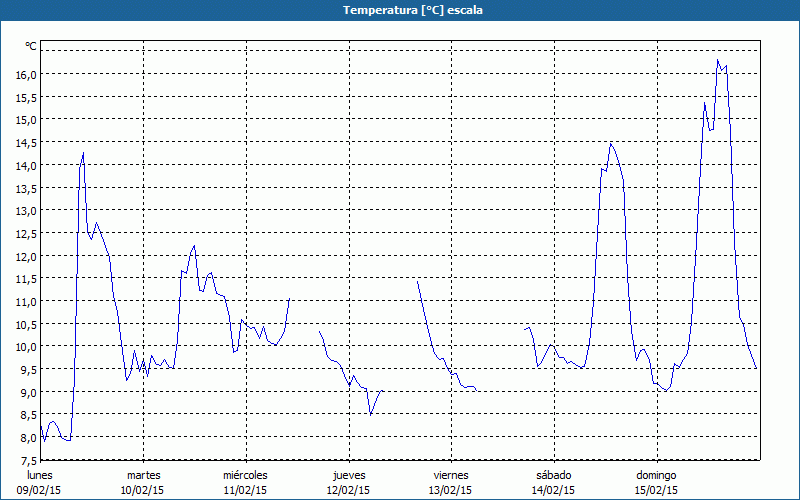Click the 12,0 y-axis tick label
800x500 pixels.
coord(25,256)
